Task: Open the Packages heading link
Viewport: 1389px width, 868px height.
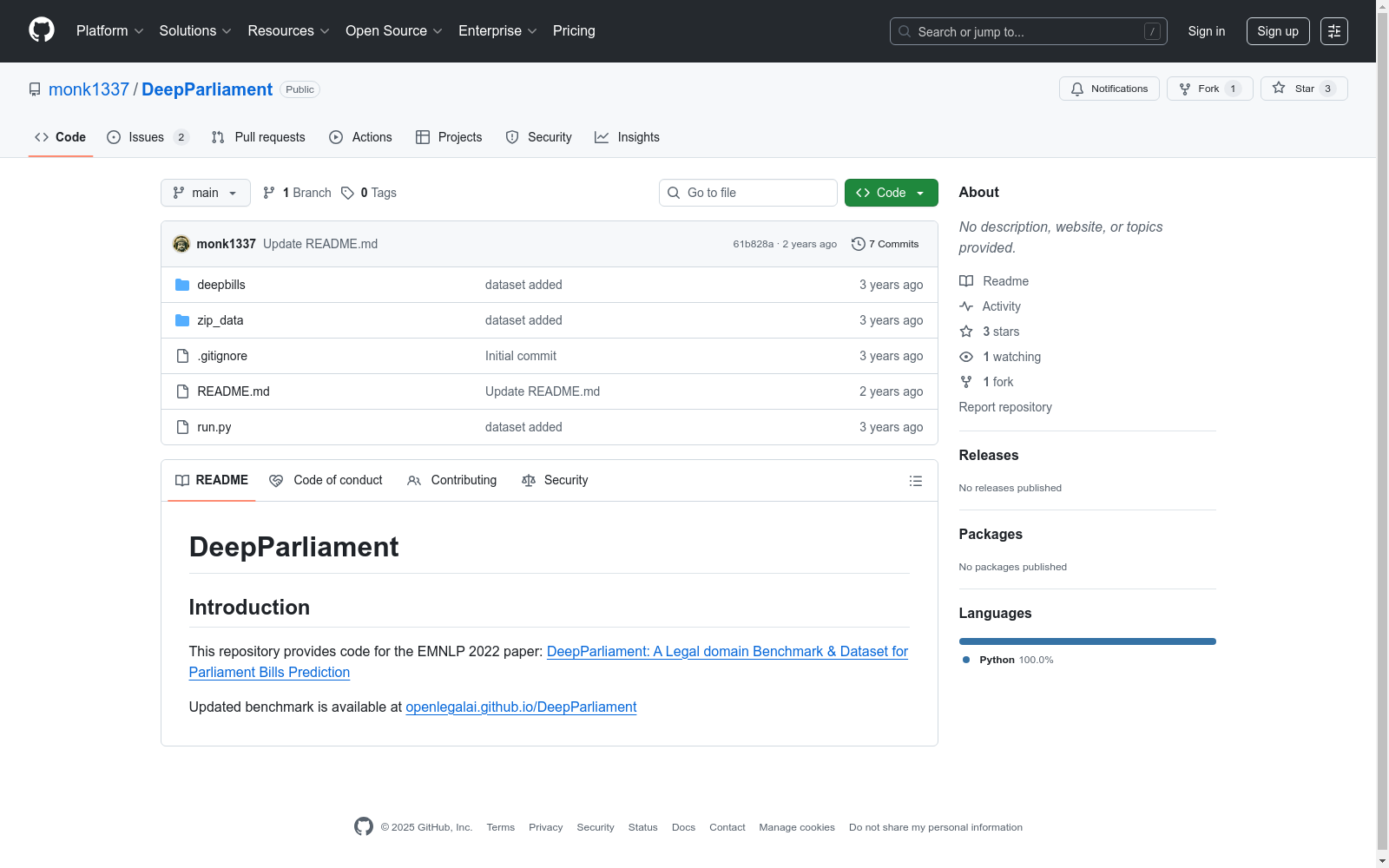Action: click(991, 534)
